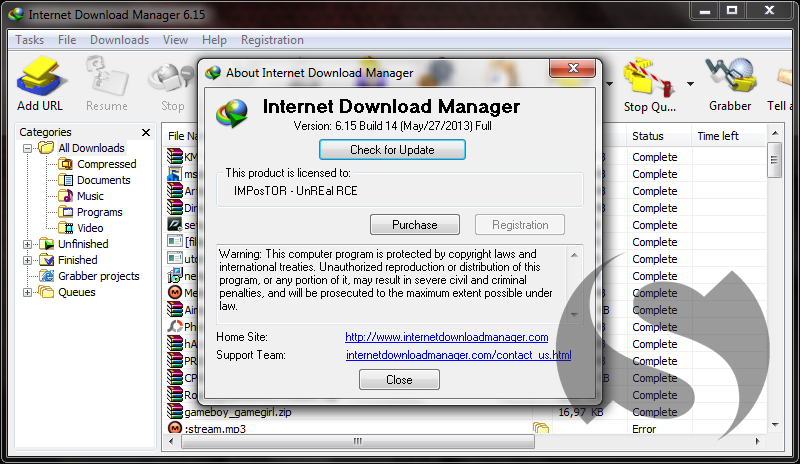Click the All Downloads folder icon
Screen dimensions: 800x464
[x=46, y=148]
